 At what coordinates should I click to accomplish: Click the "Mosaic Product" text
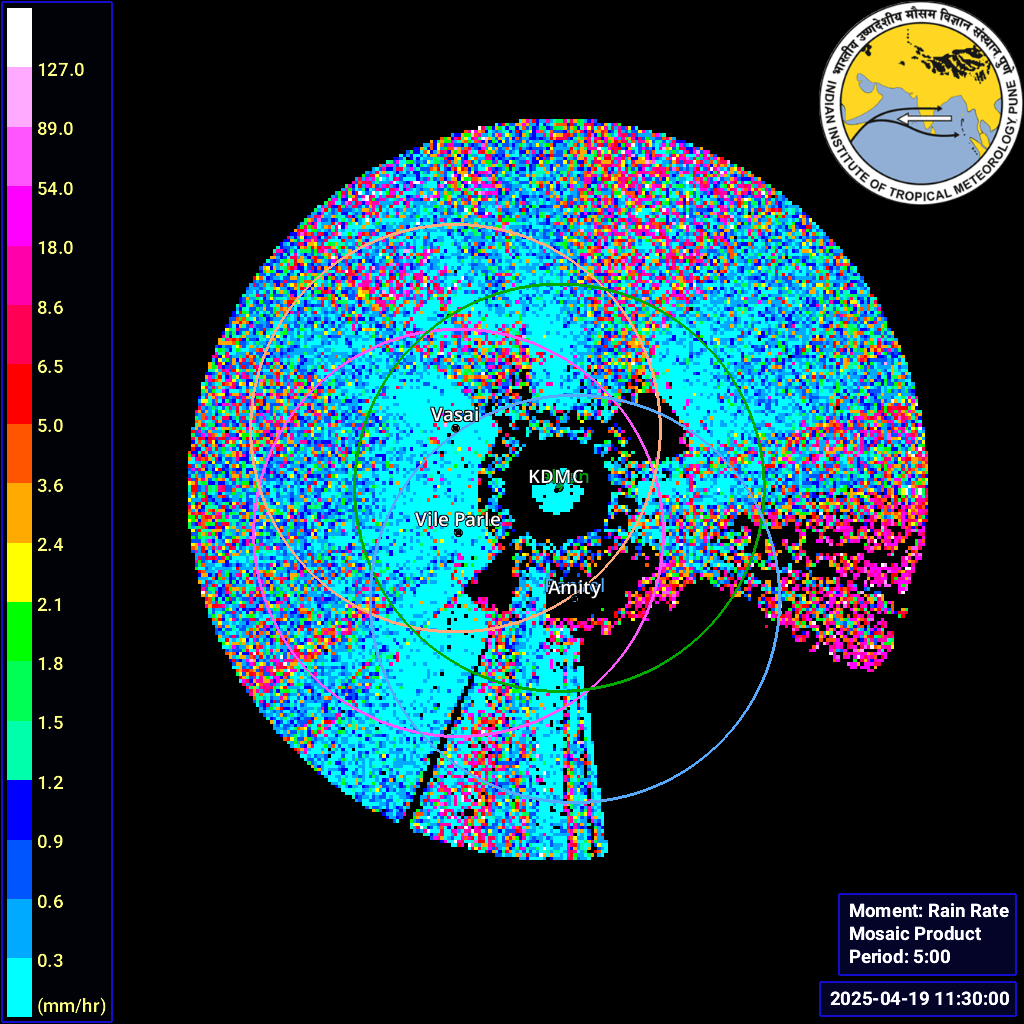915,933
